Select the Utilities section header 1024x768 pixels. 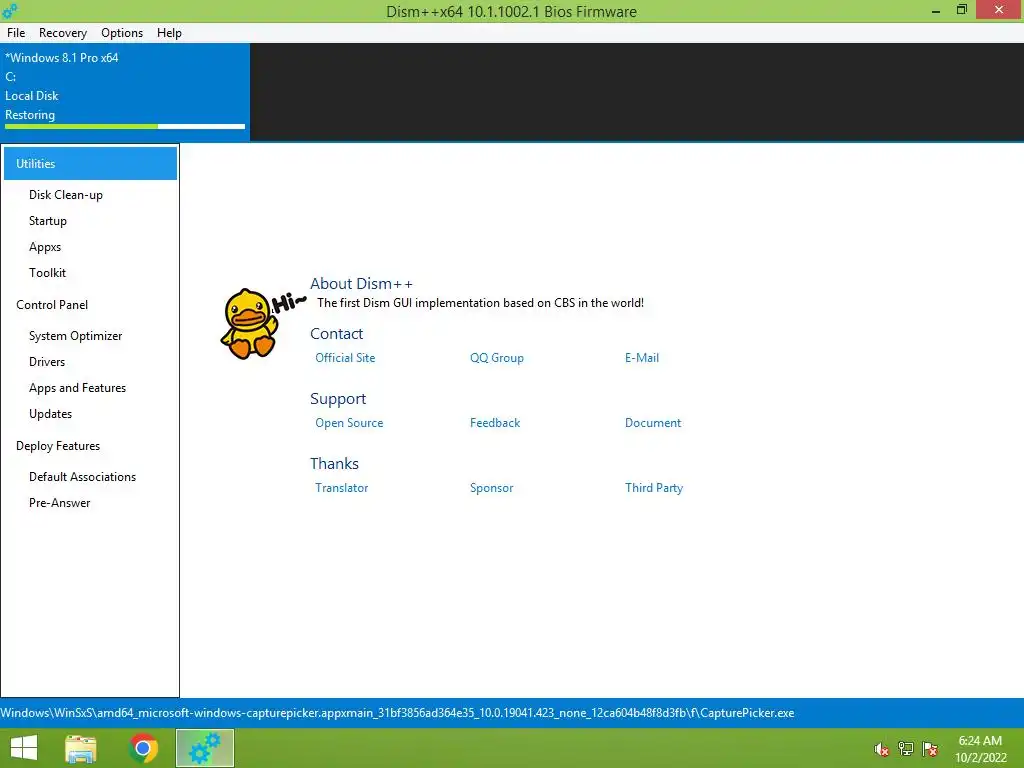pyautogui.click(x=90, y=163)
